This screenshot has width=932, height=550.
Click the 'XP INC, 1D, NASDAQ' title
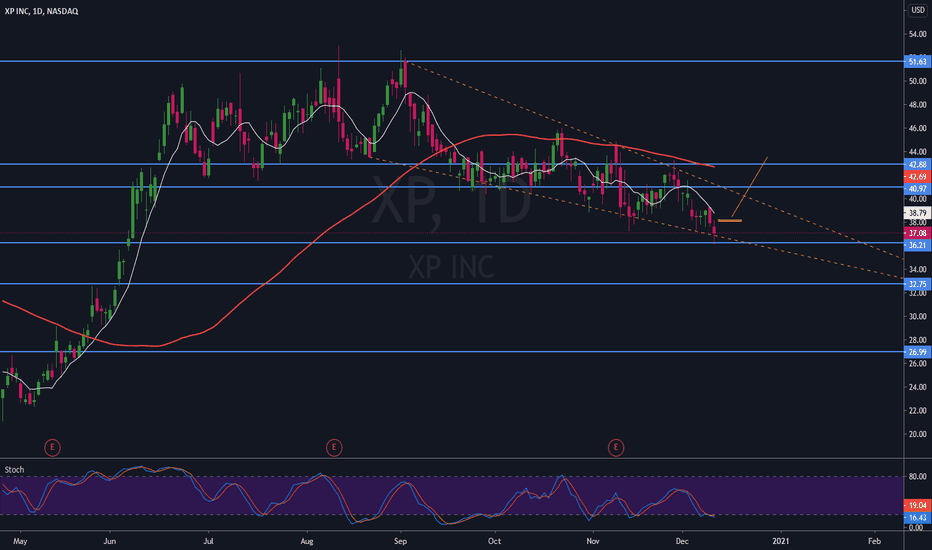(42, 11)
